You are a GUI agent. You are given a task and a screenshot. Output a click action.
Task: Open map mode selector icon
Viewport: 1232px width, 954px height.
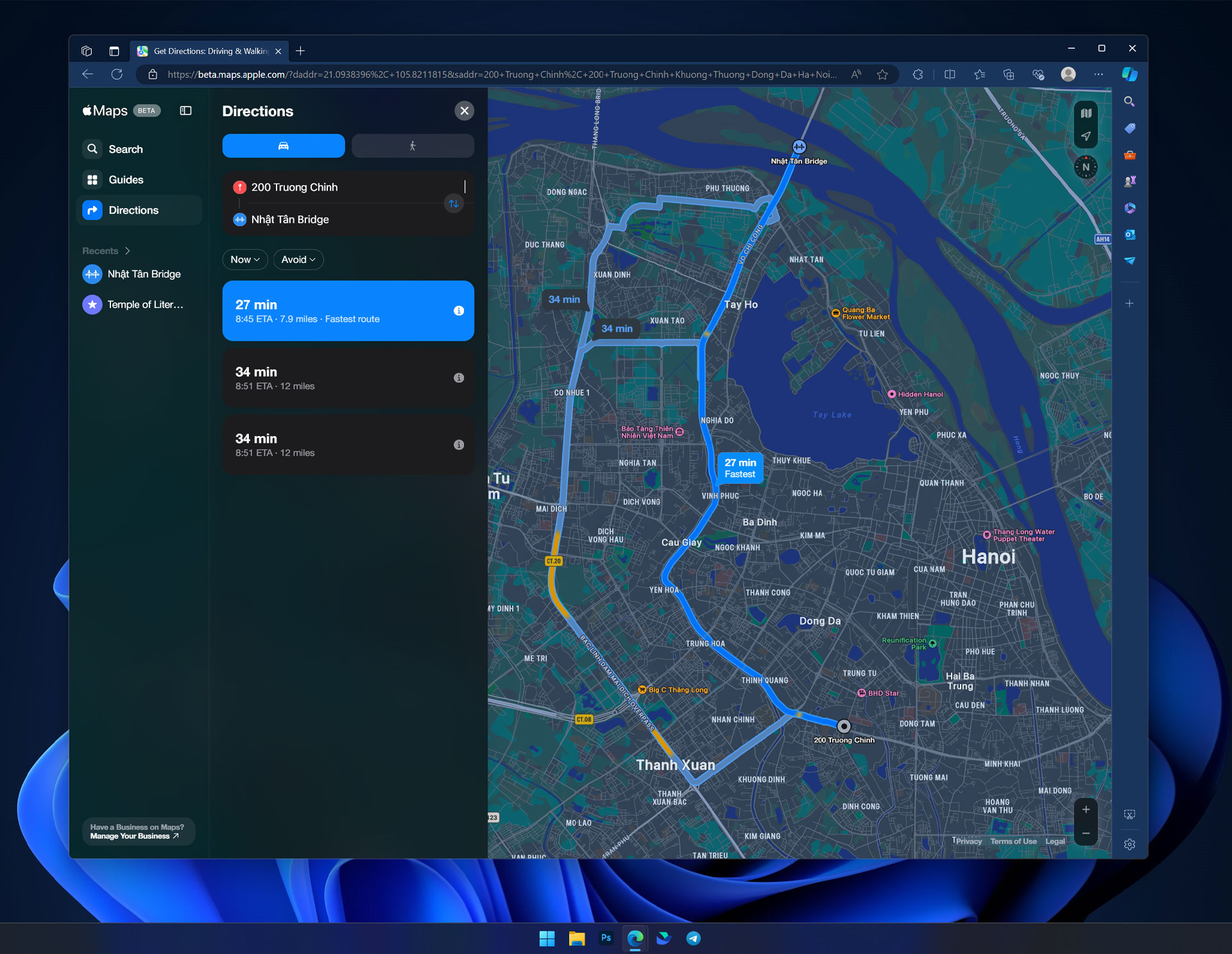(x=1086, y=114)
